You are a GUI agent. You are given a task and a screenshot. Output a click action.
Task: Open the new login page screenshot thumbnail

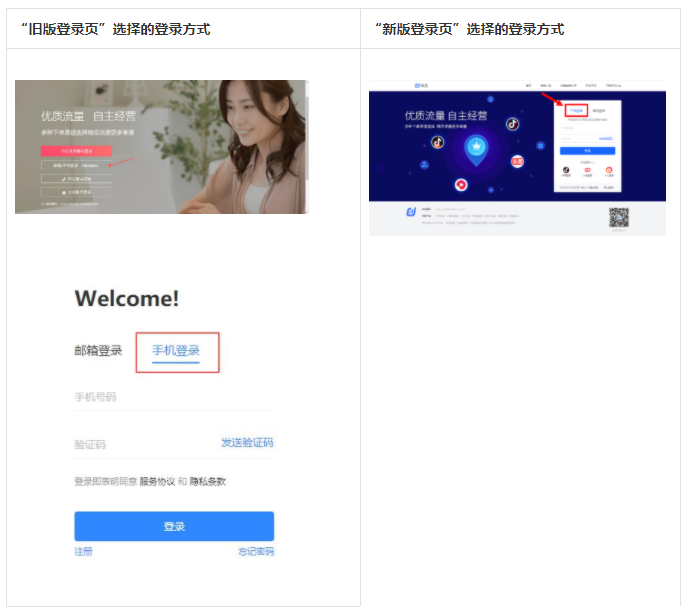point(517,158)
